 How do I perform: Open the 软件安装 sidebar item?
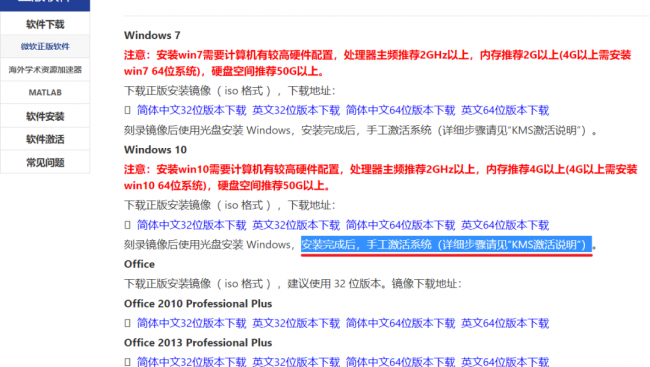(45, 117)
